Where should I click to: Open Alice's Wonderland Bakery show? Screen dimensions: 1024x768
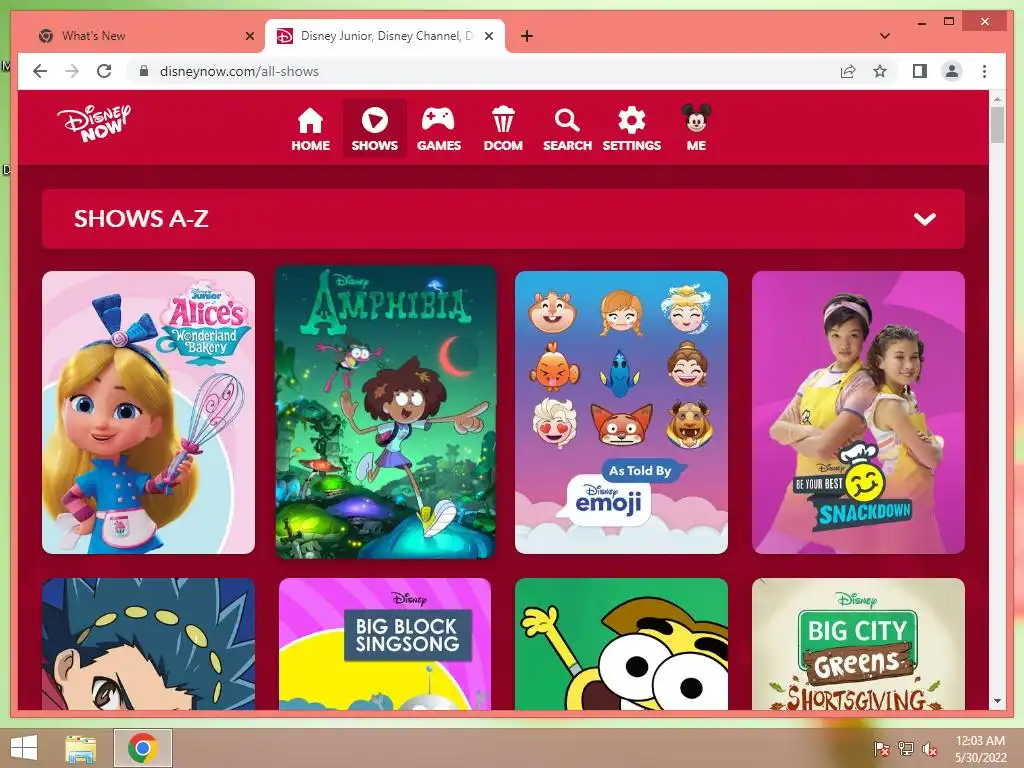pyautogui.click(x=148, y=412)
